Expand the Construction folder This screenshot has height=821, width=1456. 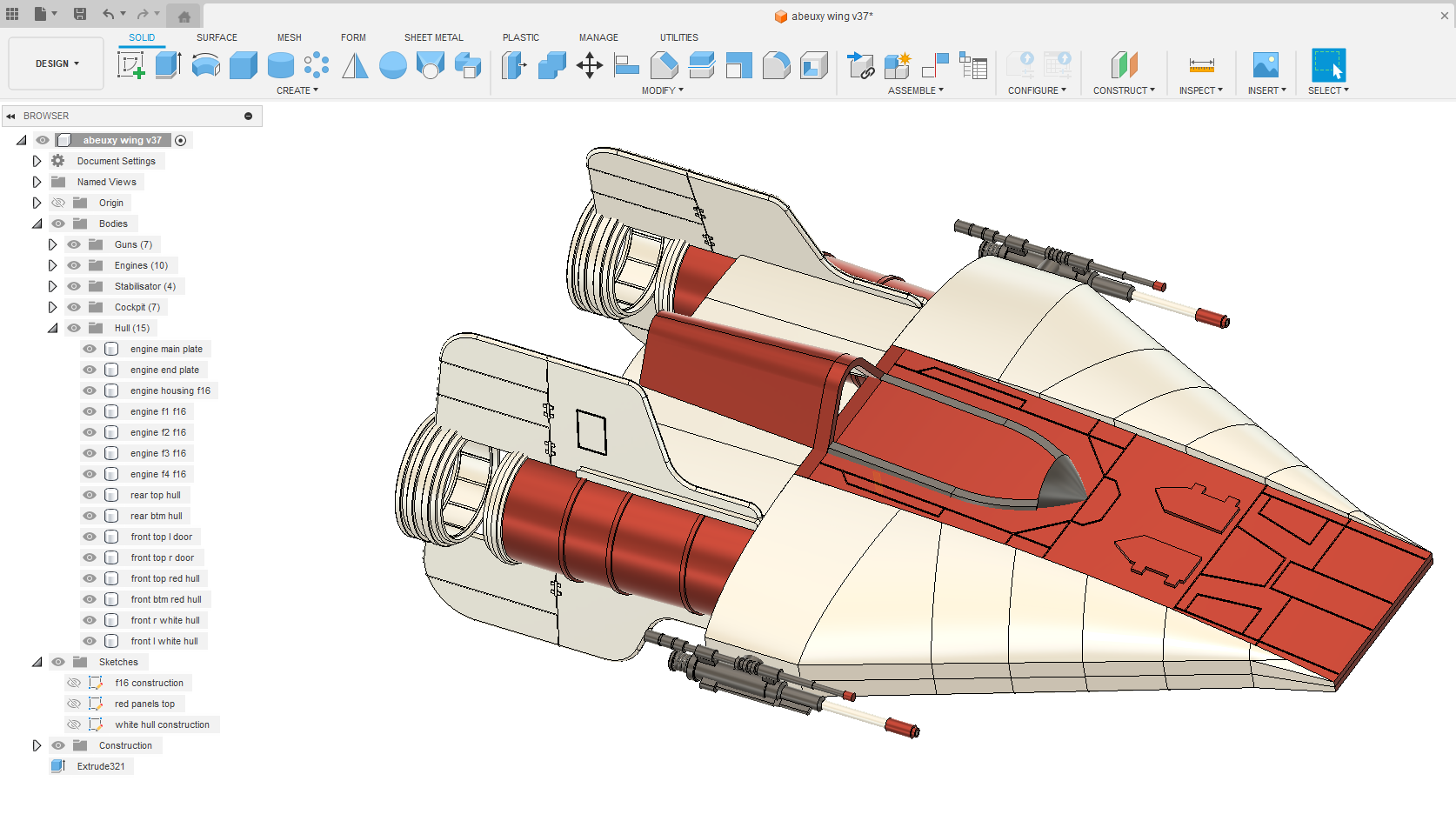coord(37,745)
